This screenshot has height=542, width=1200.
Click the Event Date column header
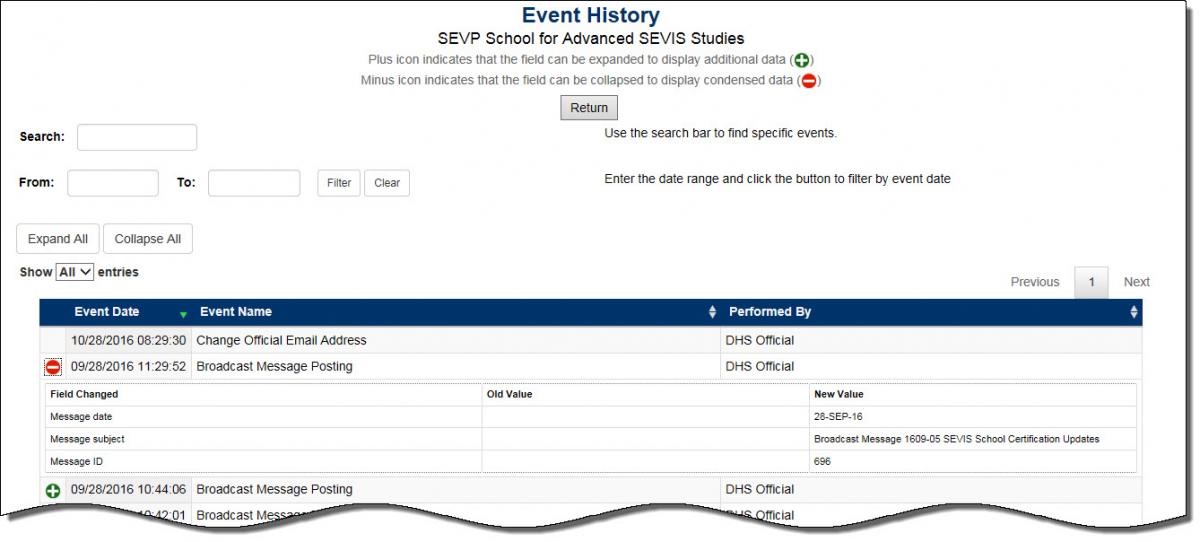coord(107,312)
